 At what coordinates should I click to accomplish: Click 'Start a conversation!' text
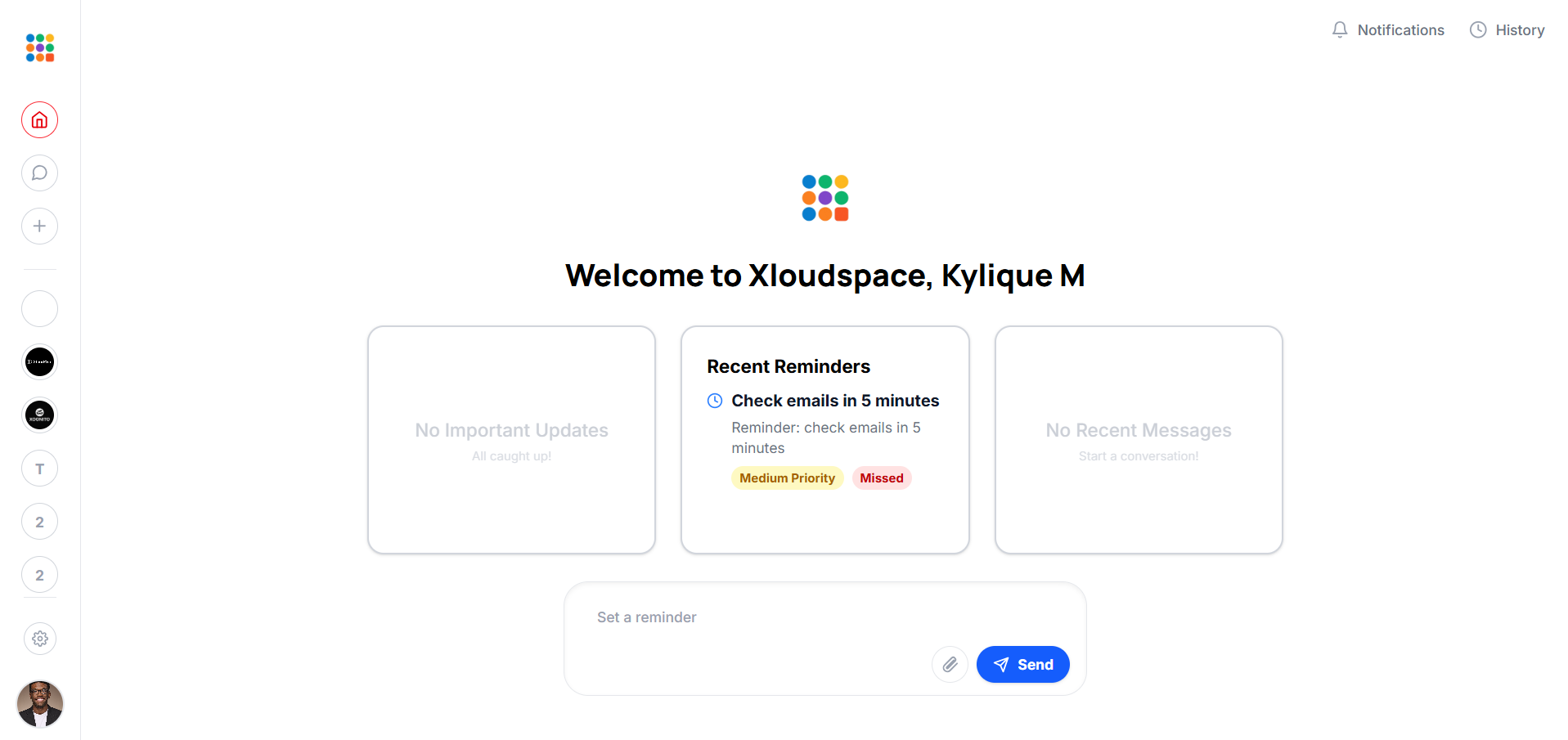click(x=1139, y=456)
